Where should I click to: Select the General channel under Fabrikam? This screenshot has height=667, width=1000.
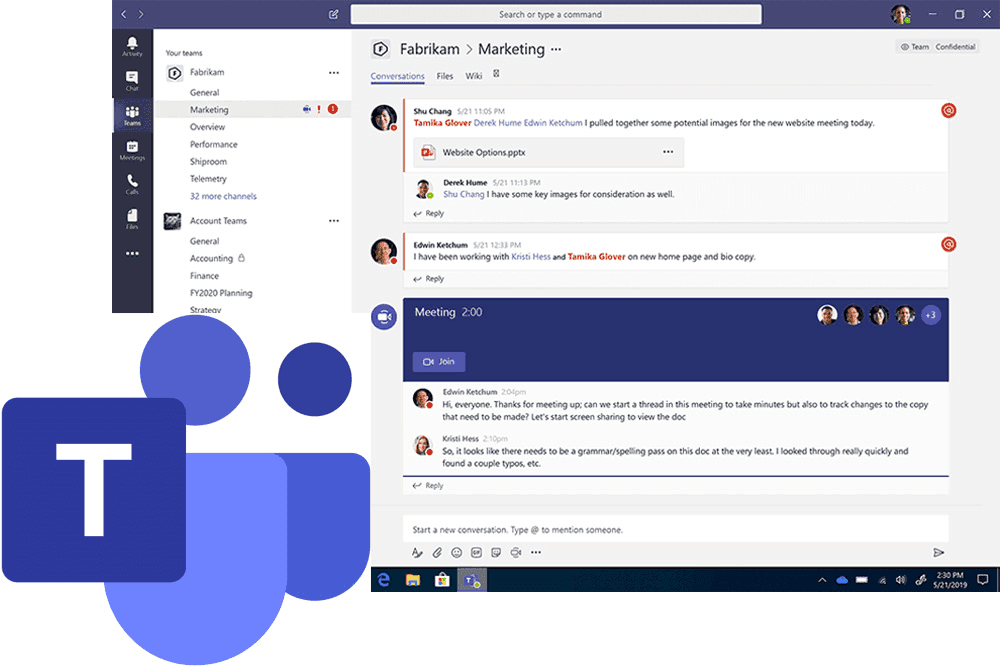[205, 92]
